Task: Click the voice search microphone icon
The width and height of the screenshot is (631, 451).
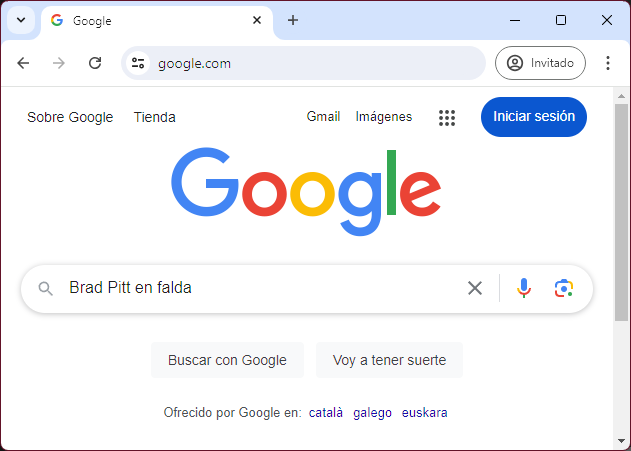Action: tap(524, 288)
